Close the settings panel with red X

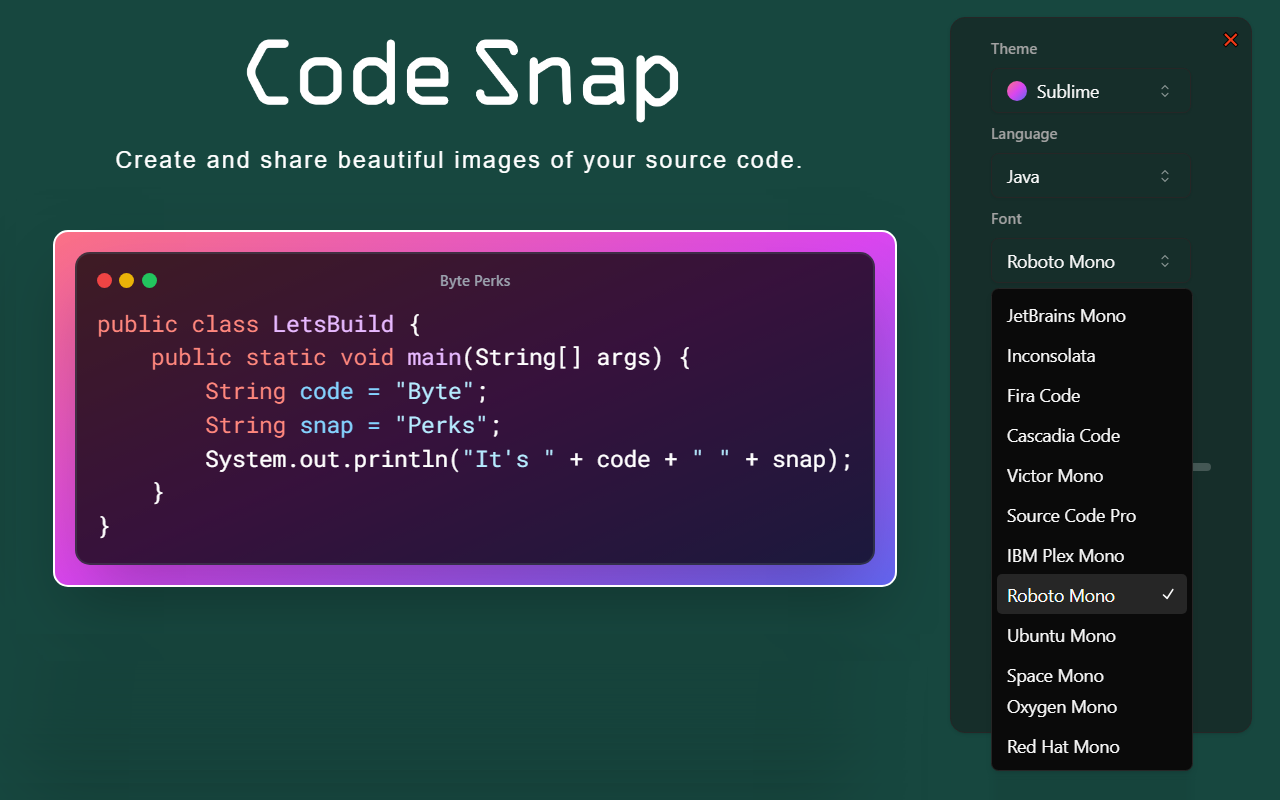click(1231, 40)
